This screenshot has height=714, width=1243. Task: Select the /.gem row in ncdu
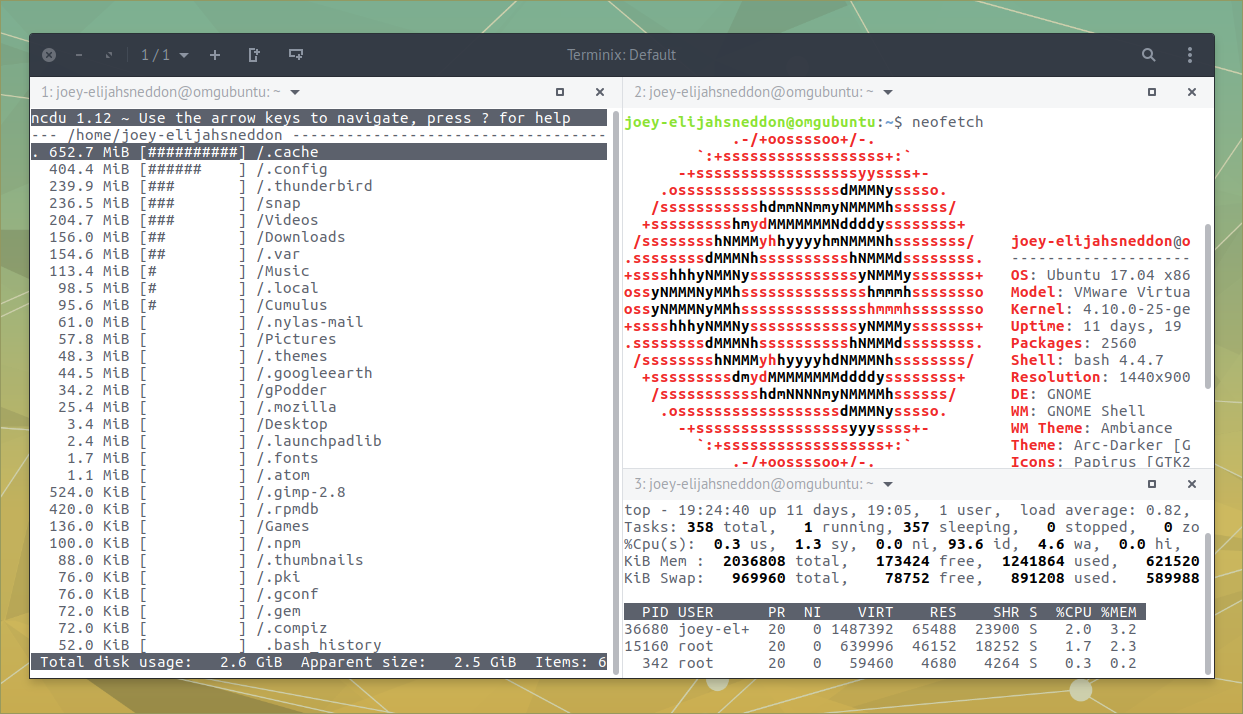pos(319,611)
